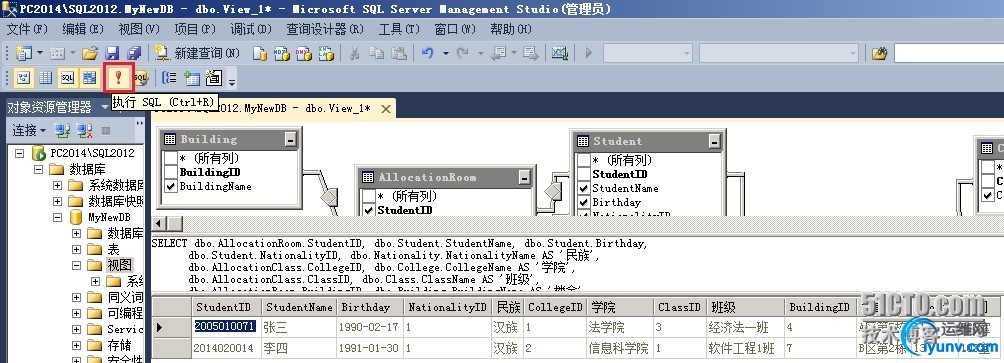Click the Undo arrow icon

[428, 53]
